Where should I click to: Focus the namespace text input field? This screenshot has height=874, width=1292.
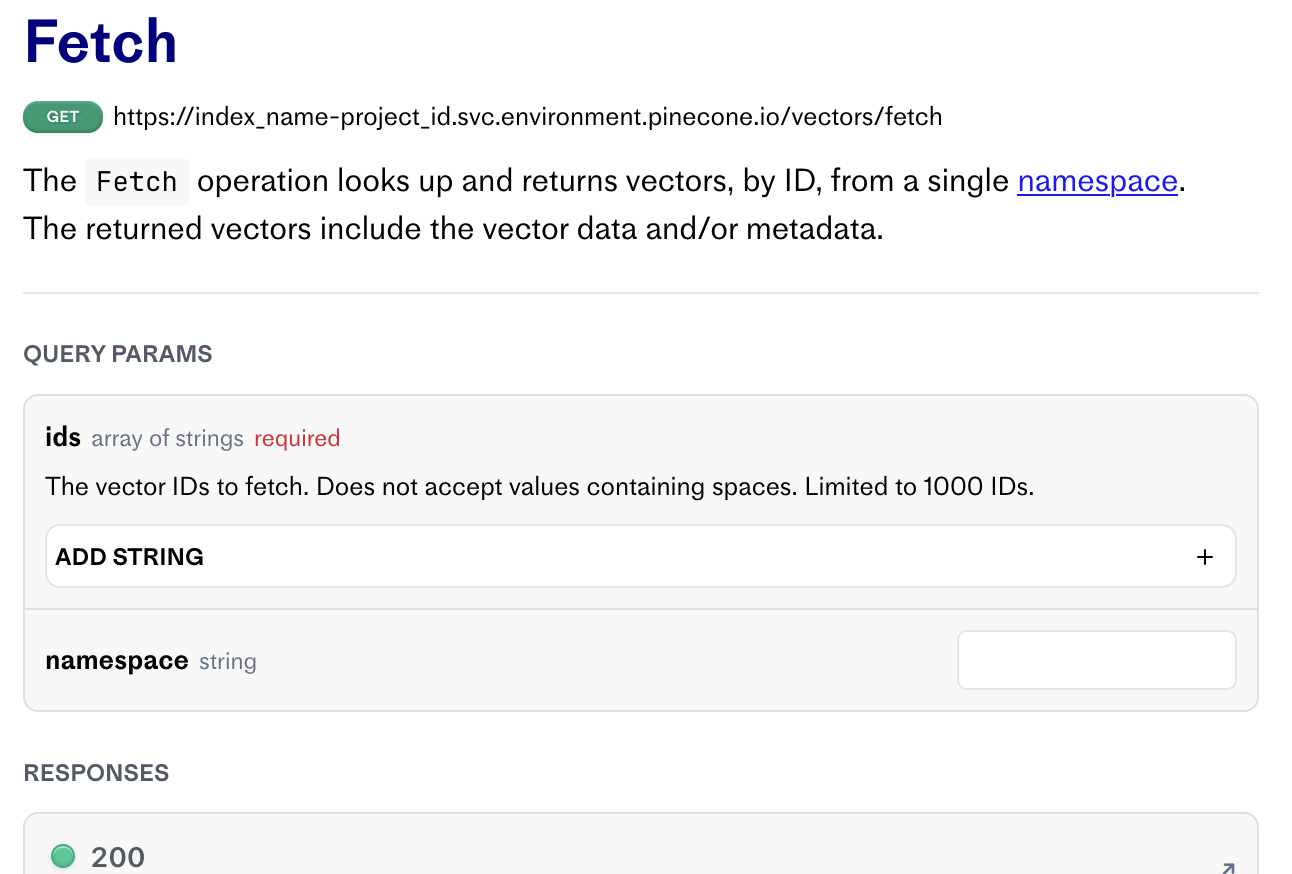point(1096,660)
